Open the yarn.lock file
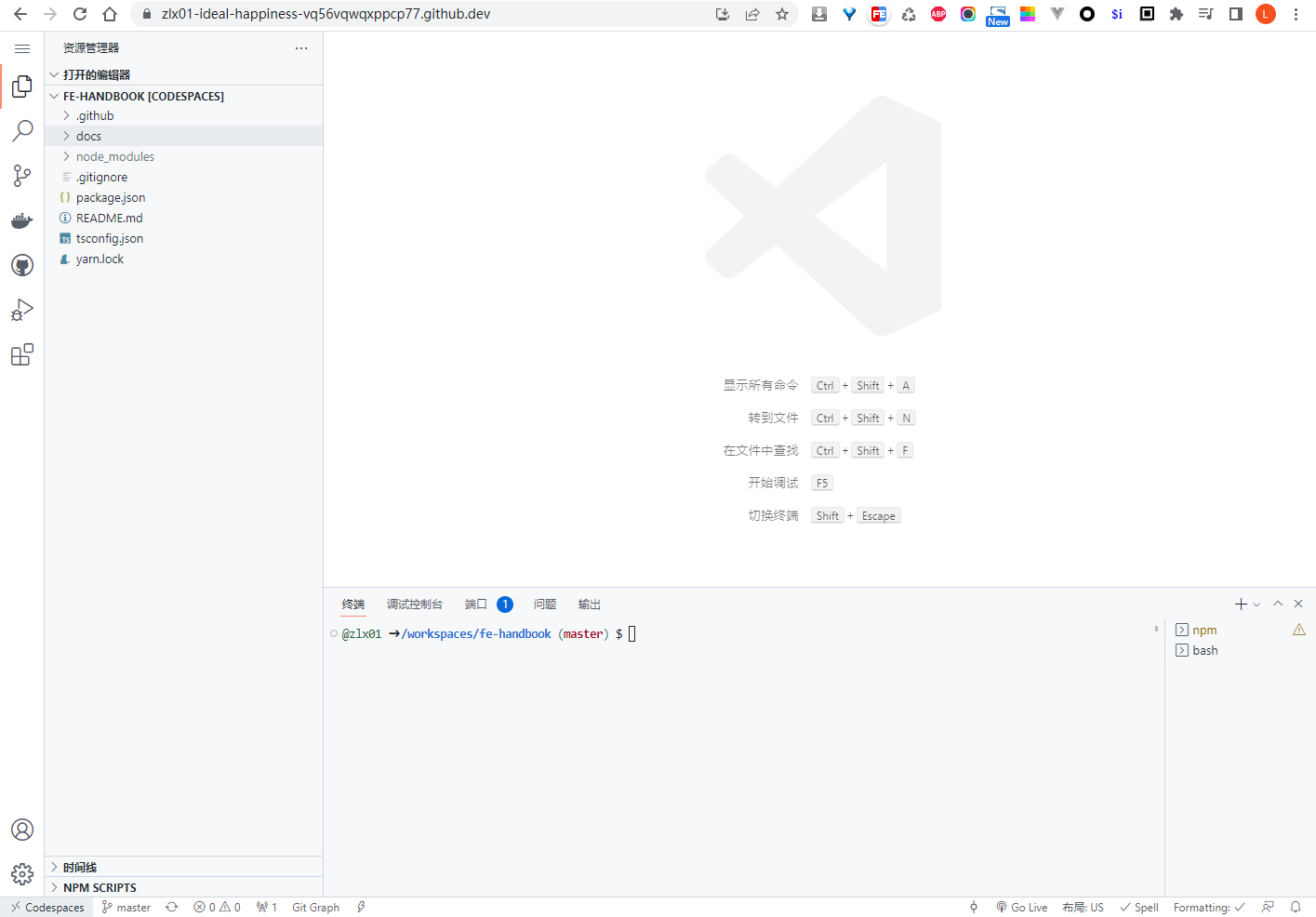 click(184, 259)
